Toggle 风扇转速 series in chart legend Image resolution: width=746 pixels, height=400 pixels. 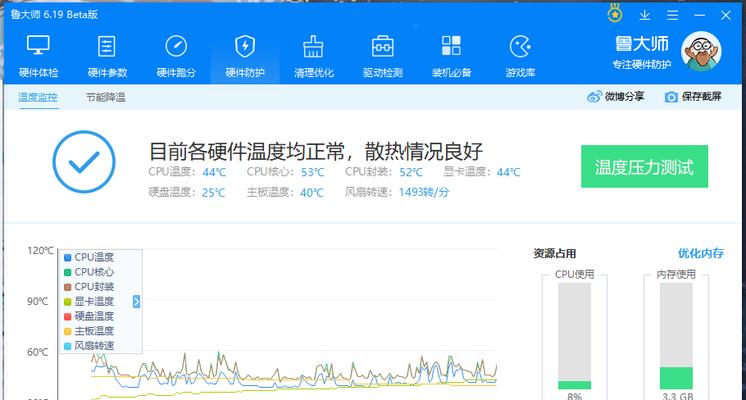89,346
